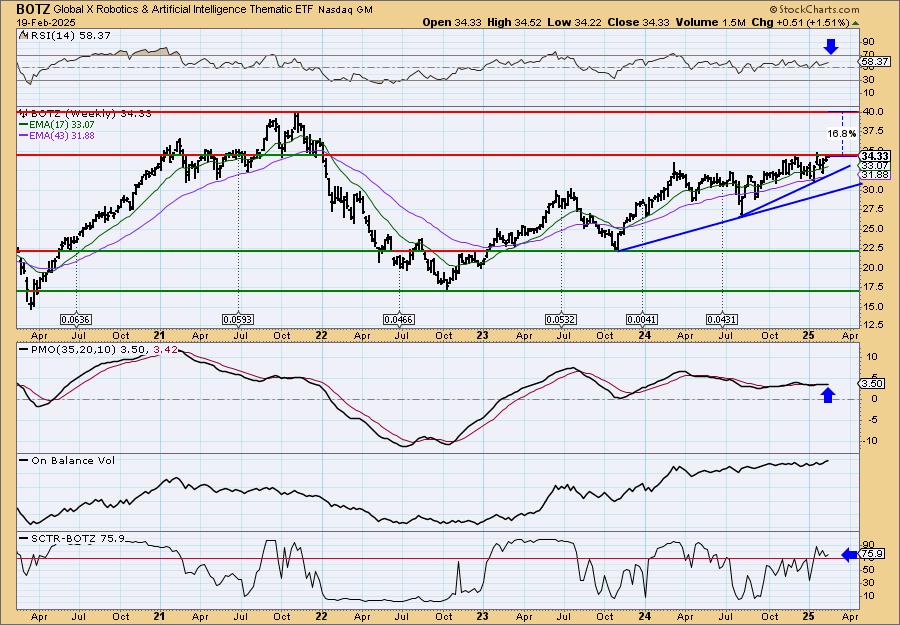Viewport: 900px width, 625px height.
Task: Click the '0.0431' distribution marker label
Action: click(x=722, y=319)
